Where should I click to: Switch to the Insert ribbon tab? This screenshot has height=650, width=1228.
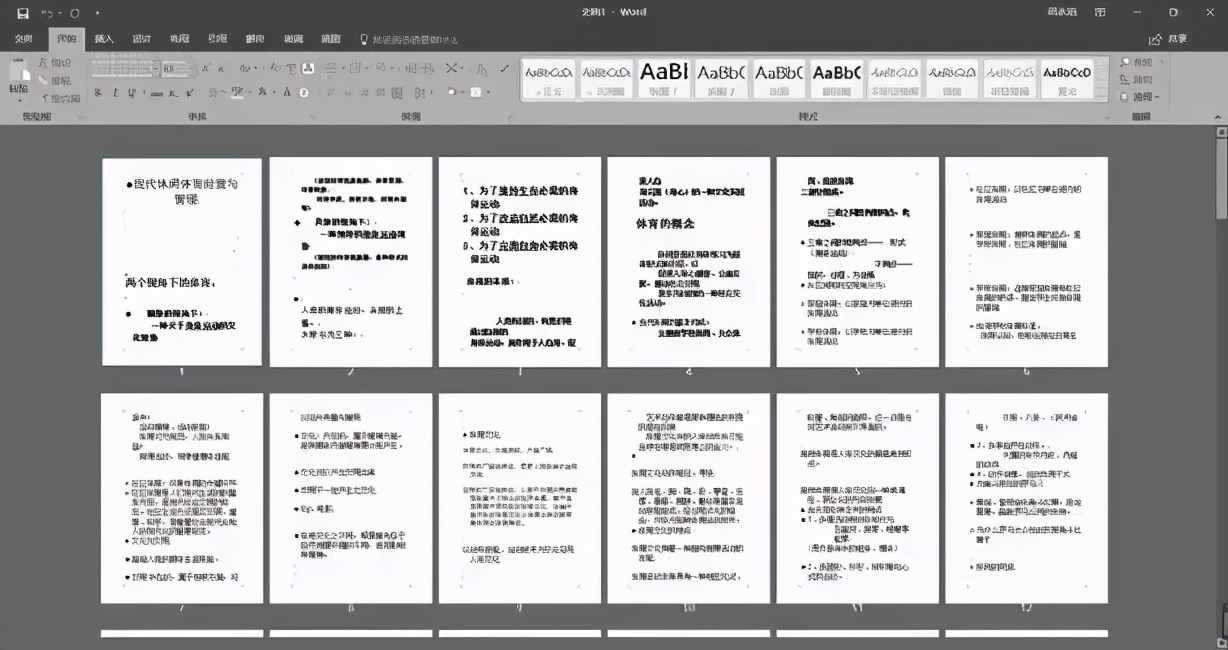[102, 38]
